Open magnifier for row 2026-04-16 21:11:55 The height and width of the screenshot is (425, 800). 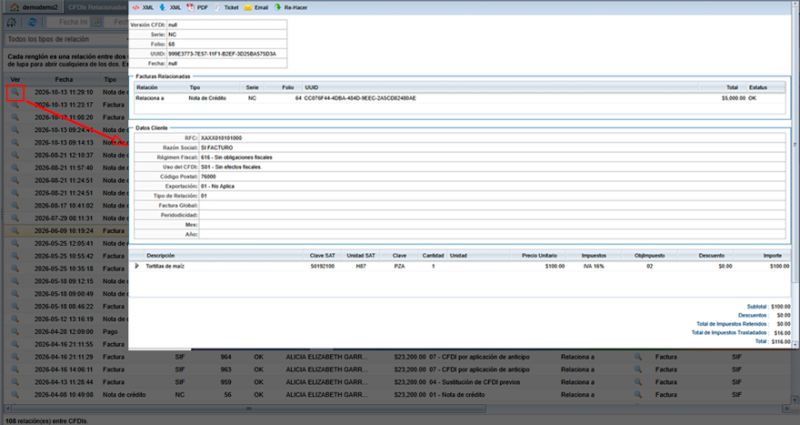15,344
